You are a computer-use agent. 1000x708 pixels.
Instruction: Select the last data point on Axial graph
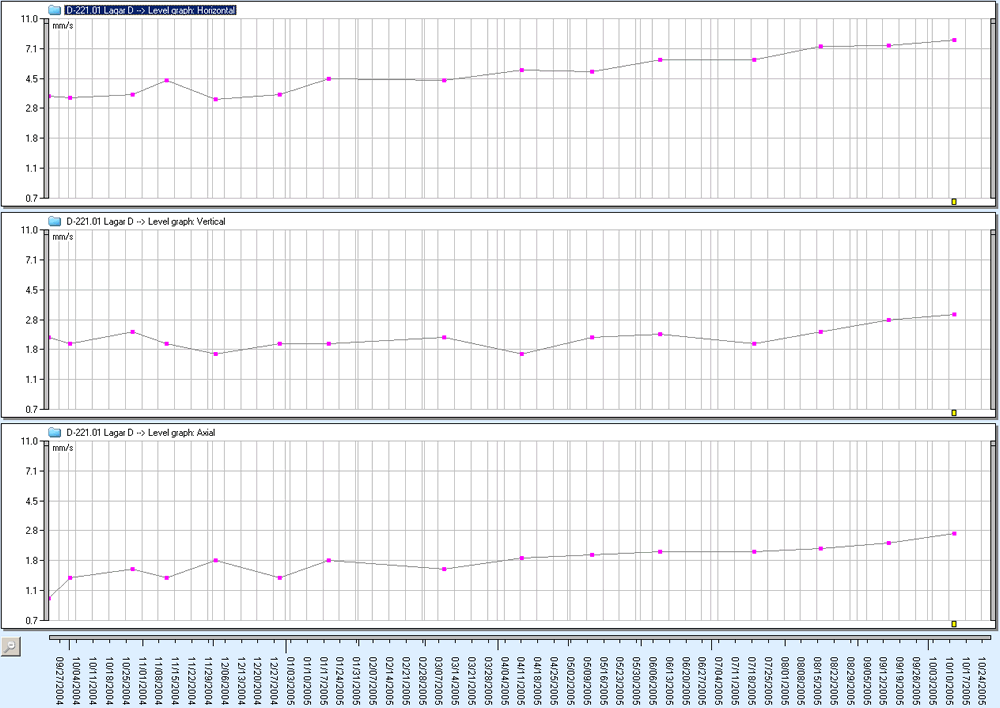955,534
